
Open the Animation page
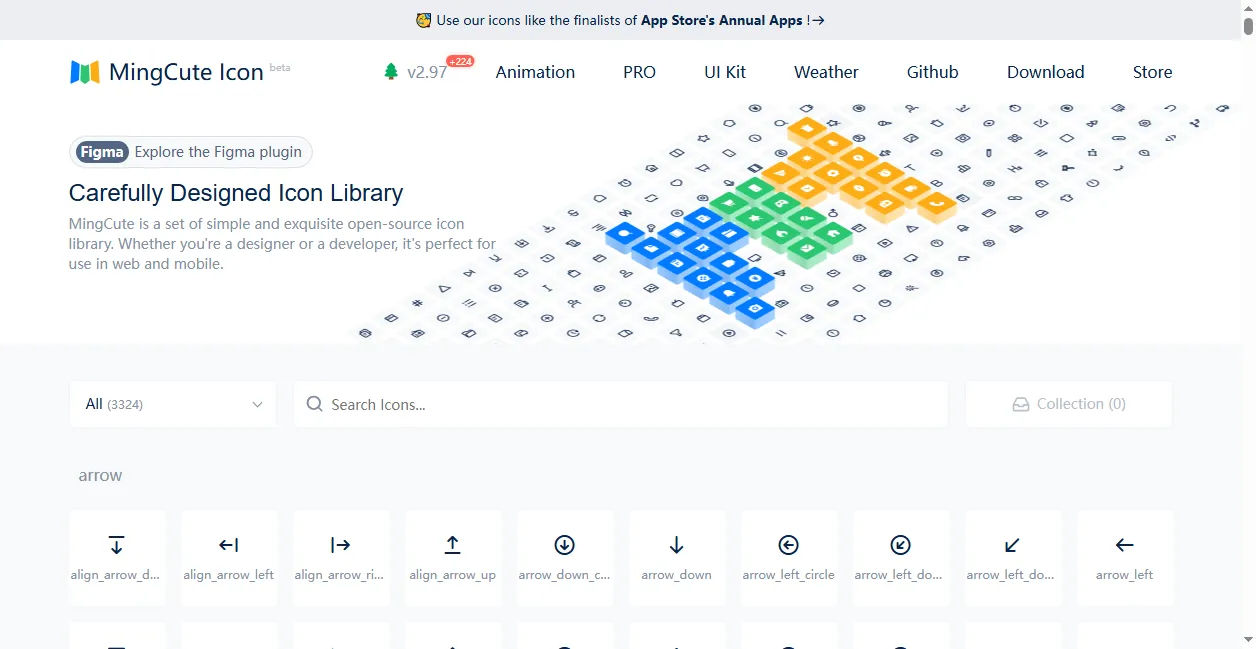tap(535, 72)
